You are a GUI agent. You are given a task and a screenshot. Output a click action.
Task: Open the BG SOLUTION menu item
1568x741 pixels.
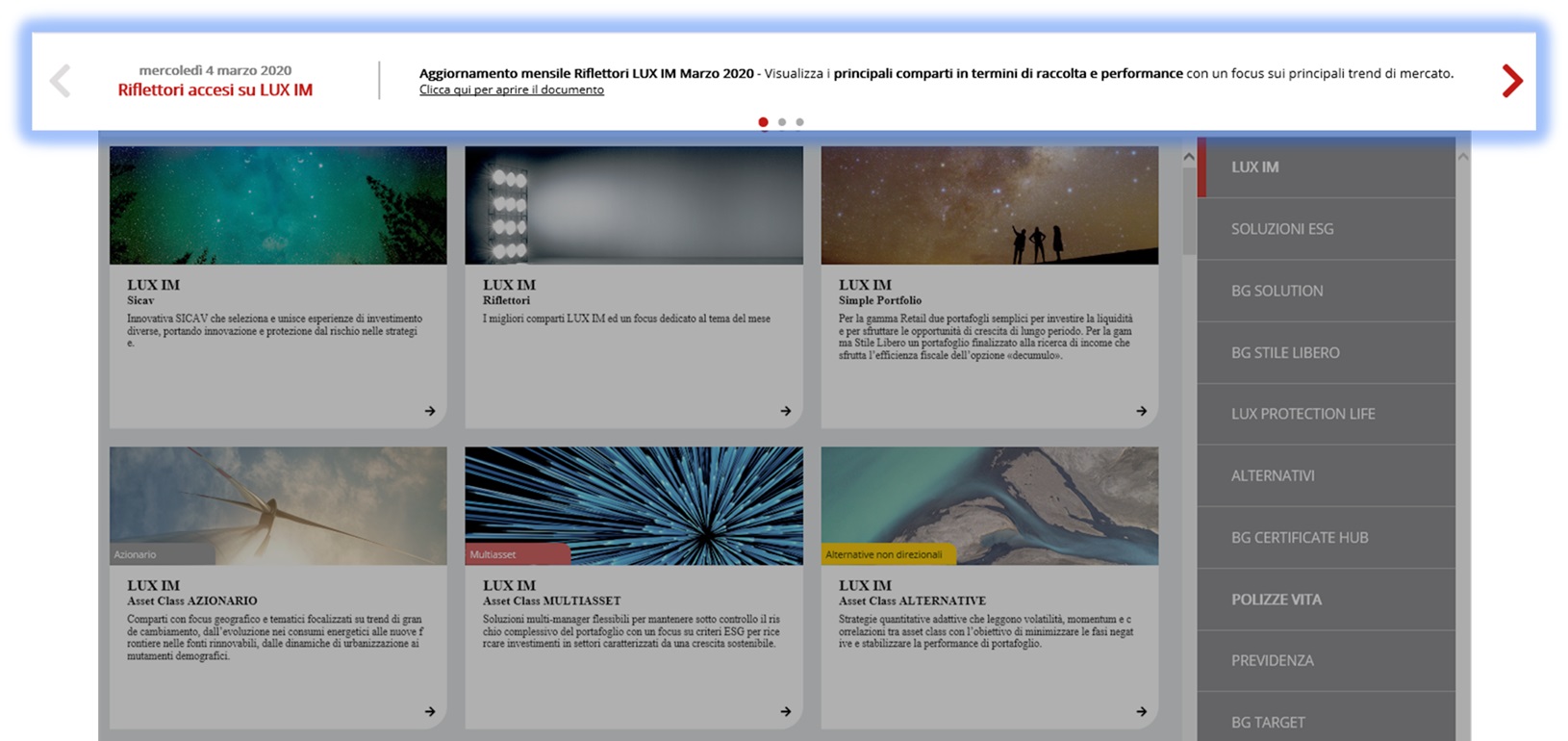click(x=1327, y=291)
